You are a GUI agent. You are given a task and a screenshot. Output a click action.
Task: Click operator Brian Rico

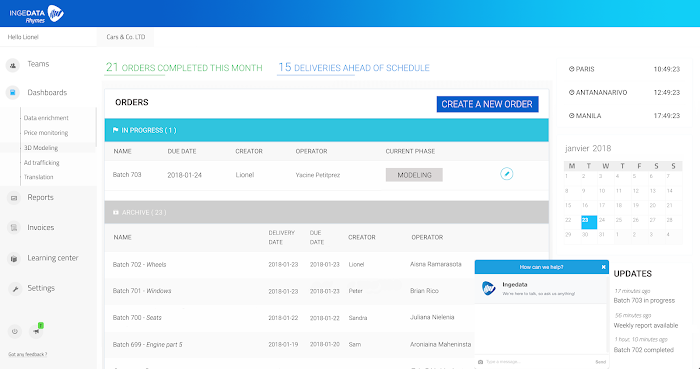point(424,291)
